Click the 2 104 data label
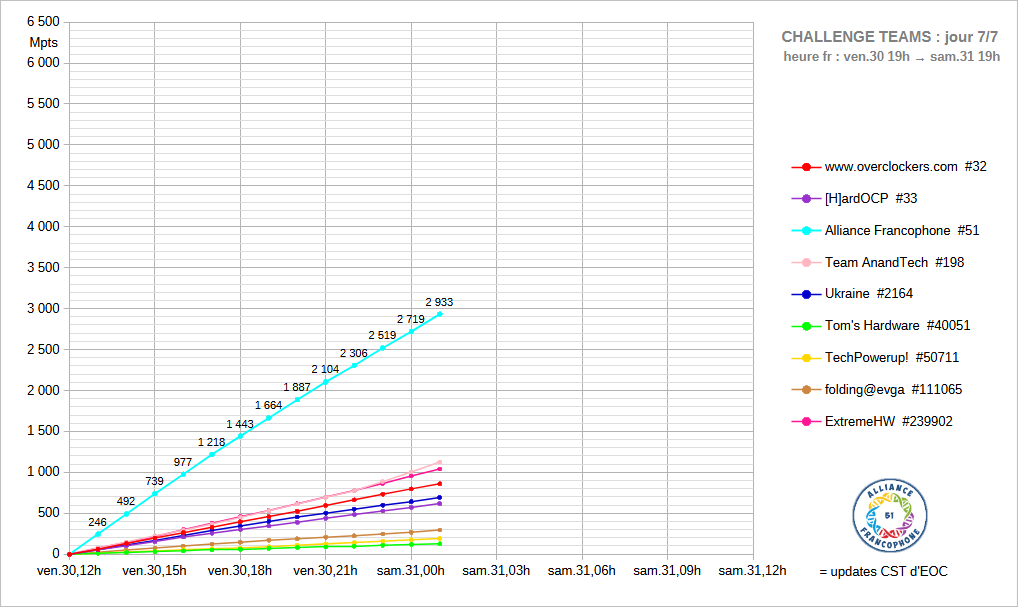The height and width of the screenshot is (607, 1018). 325,369
